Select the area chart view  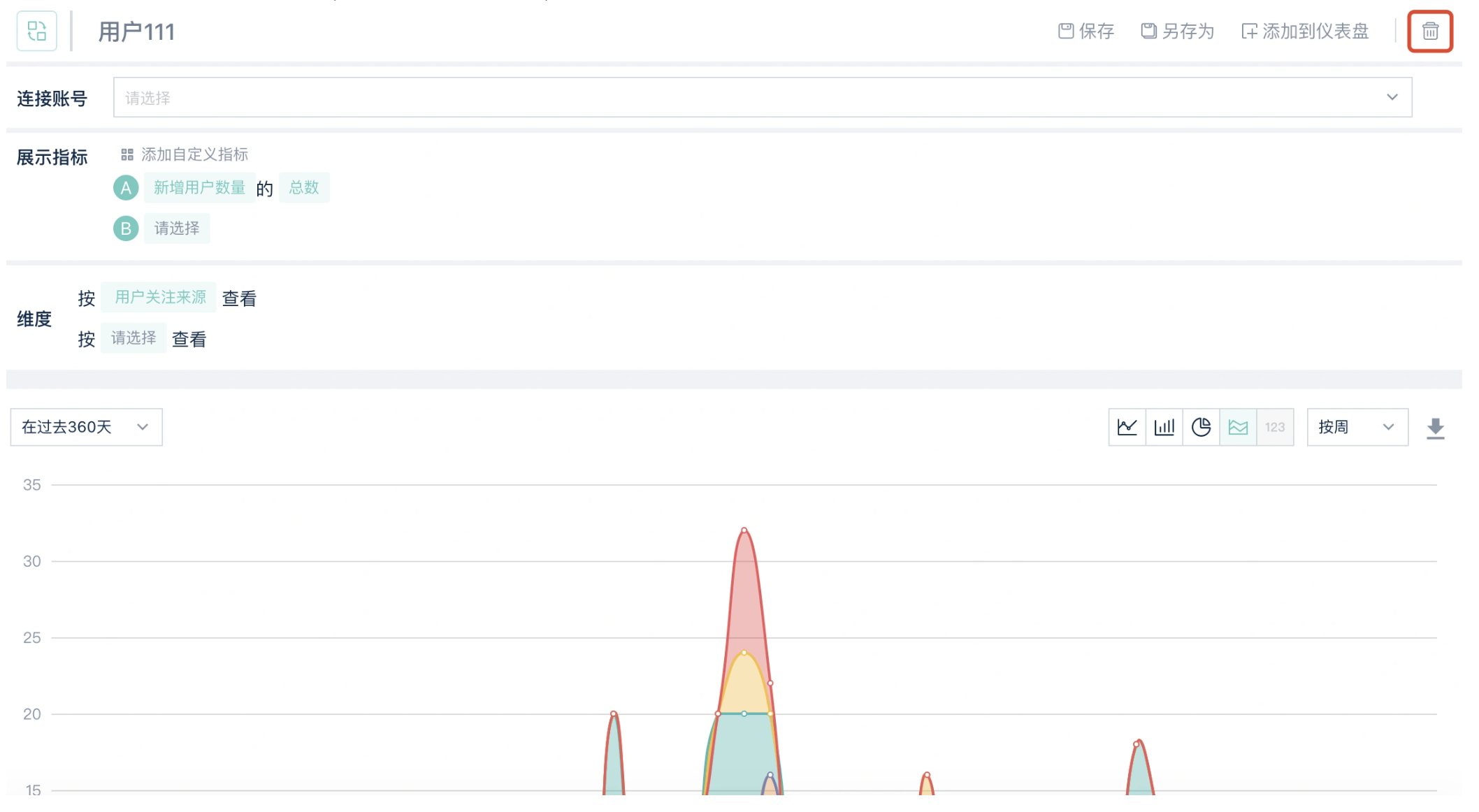click(1238, 427)
